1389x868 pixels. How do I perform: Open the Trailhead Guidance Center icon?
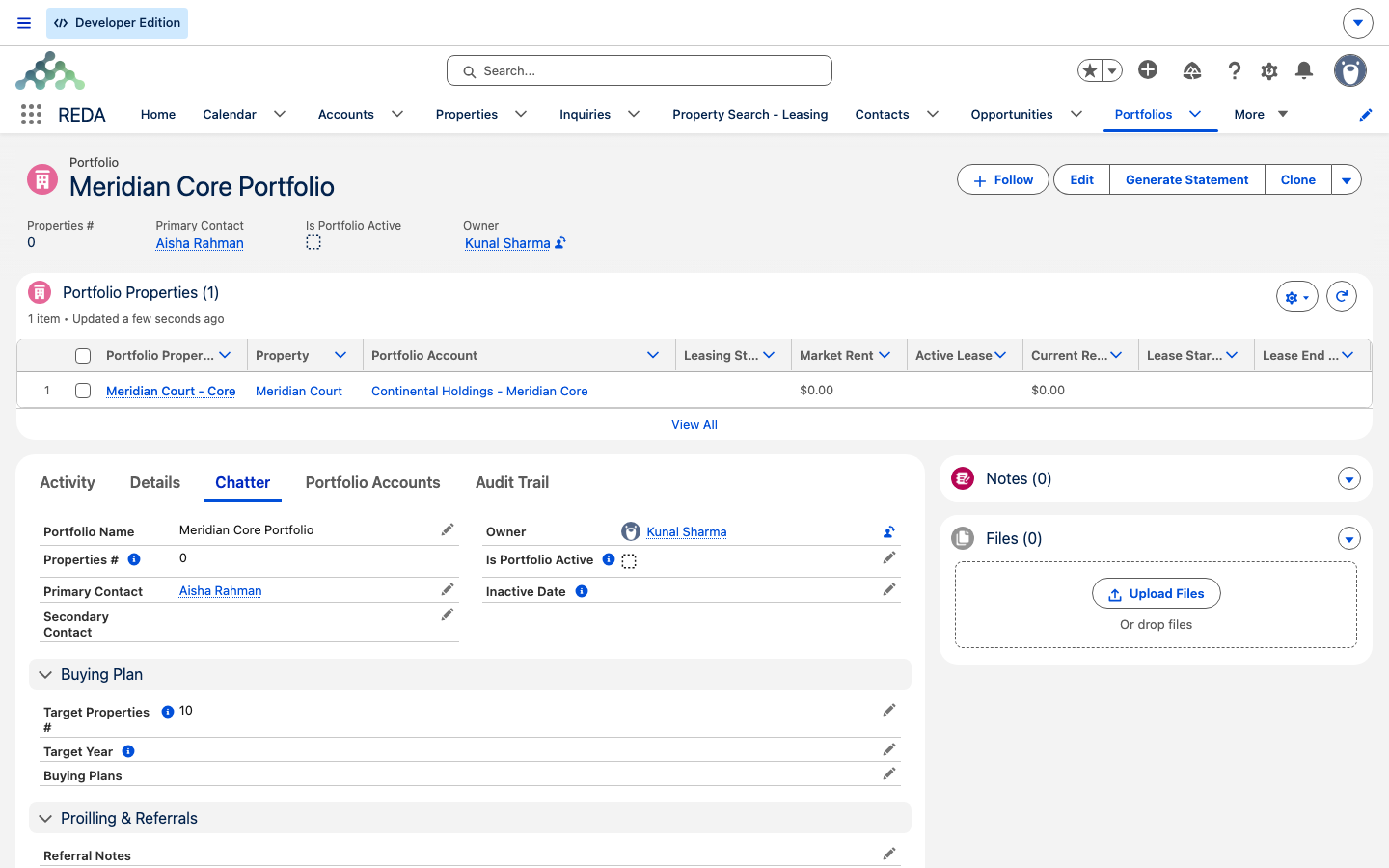[x=1192, y=70]
